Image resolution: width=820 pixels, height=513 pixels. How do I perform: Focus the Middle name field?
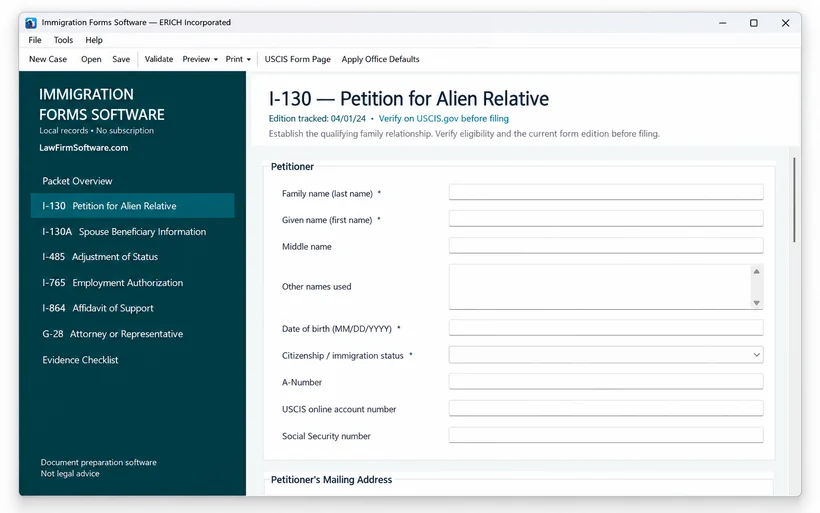(606, 245)
